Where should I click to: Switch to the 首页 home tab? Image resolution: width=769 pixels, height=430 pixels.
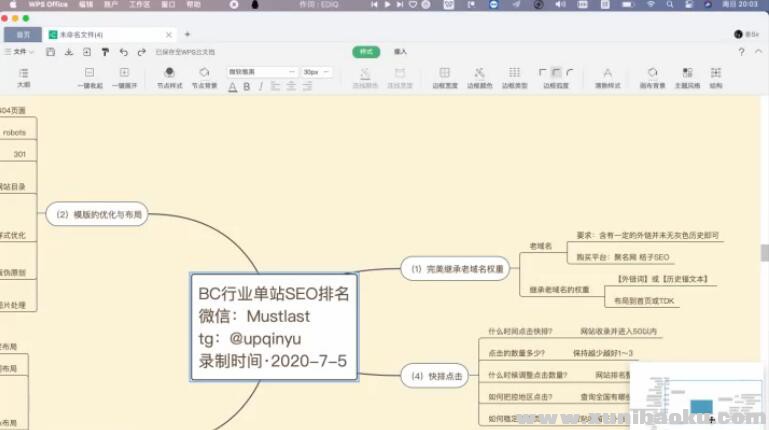(23, 34)
